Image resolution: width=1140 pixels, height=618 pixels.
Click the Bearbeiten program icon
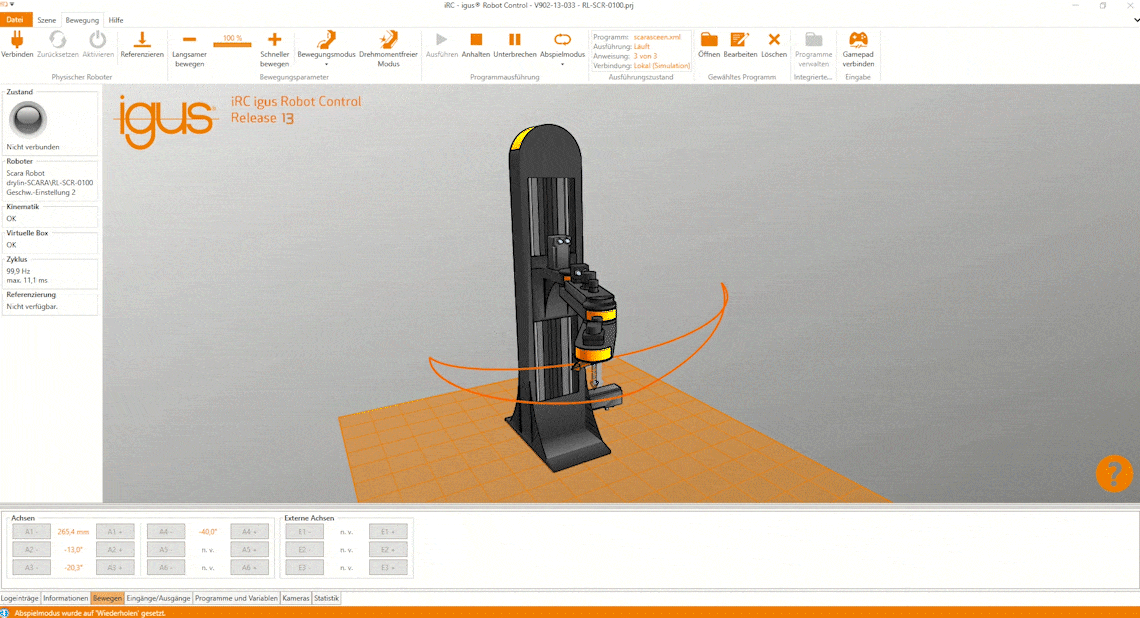tap(740, 39)
